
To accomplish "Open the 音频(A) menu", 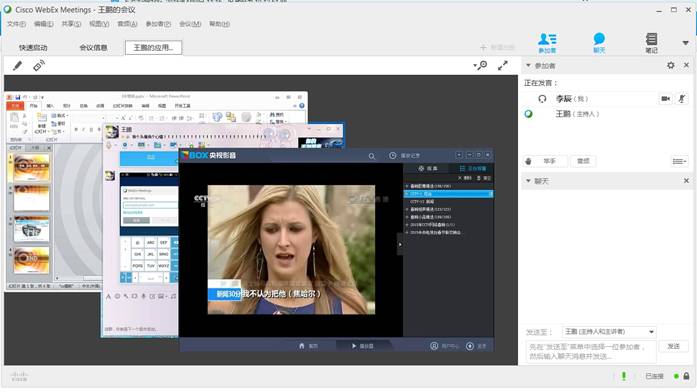I will 127,24.
